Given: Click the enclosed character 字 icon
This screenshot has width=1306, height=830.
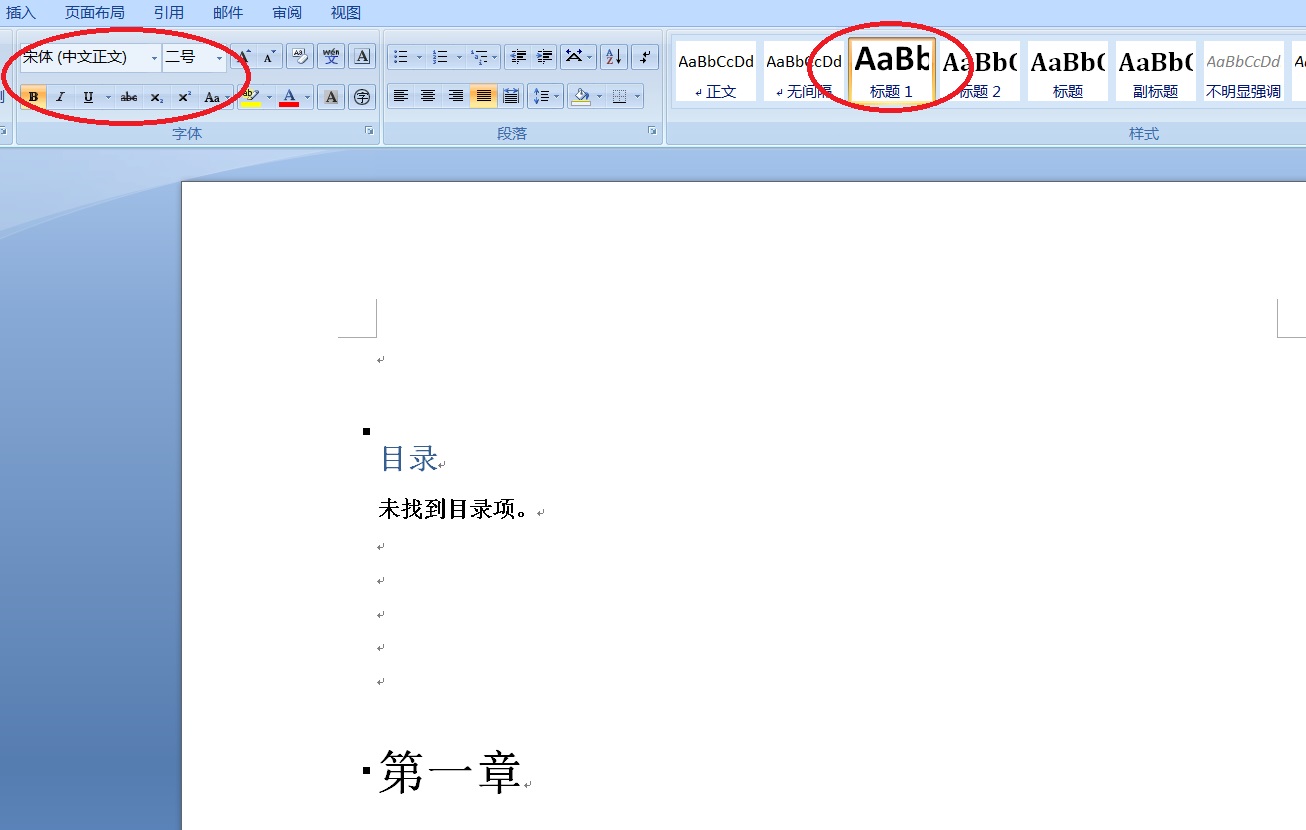Looking at the screenshot, I should [x=362, y=97].
